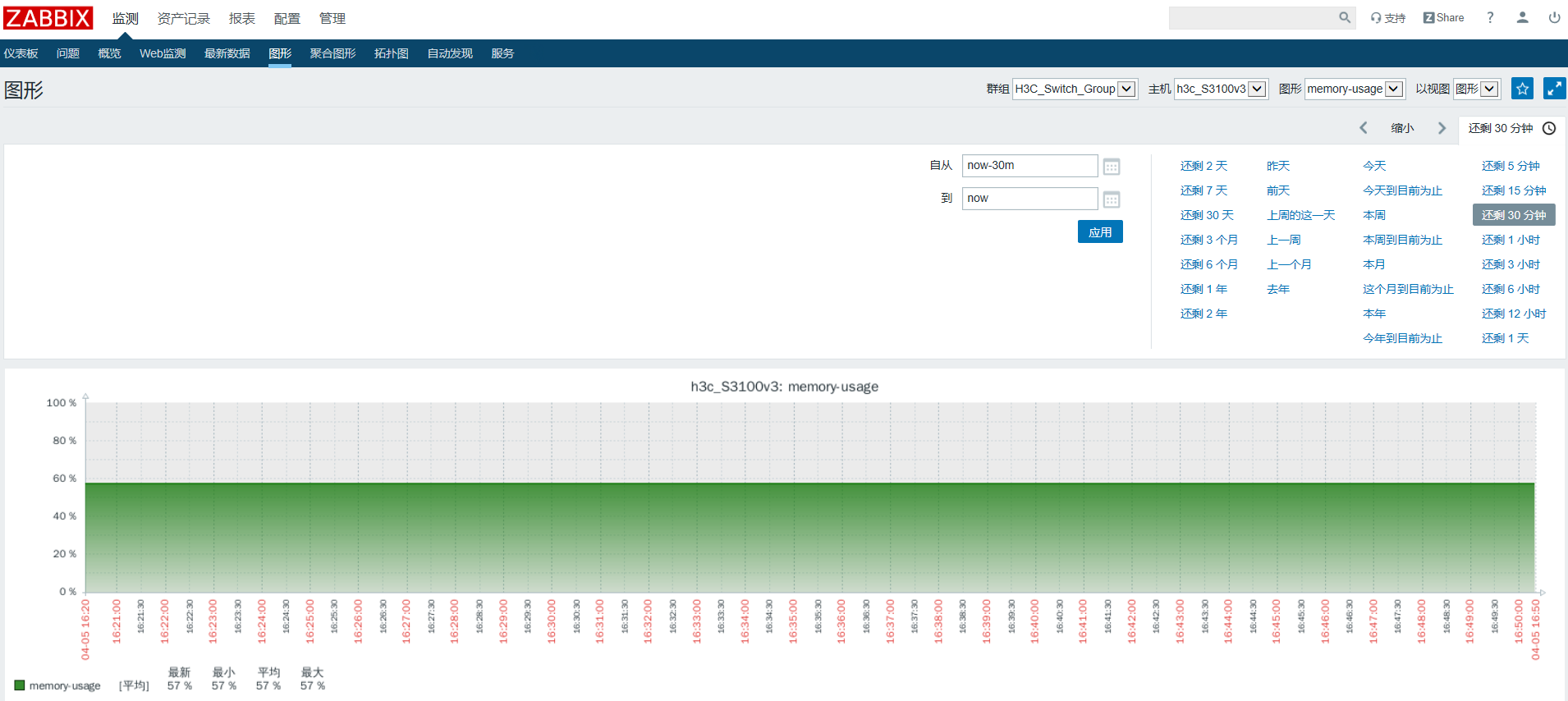The width and height of the screenshot is (1568, 701).
Task: Select 还剩 3 个月 time range
Action: coord(1209,240)
